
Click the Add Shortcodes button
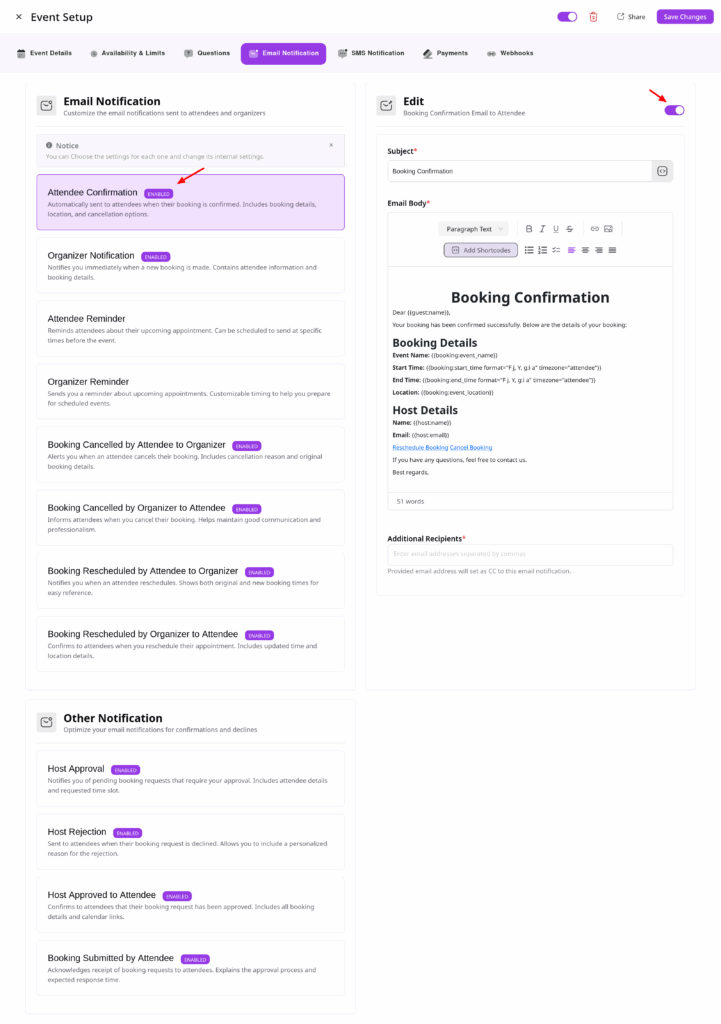click(x=481, y=250)
